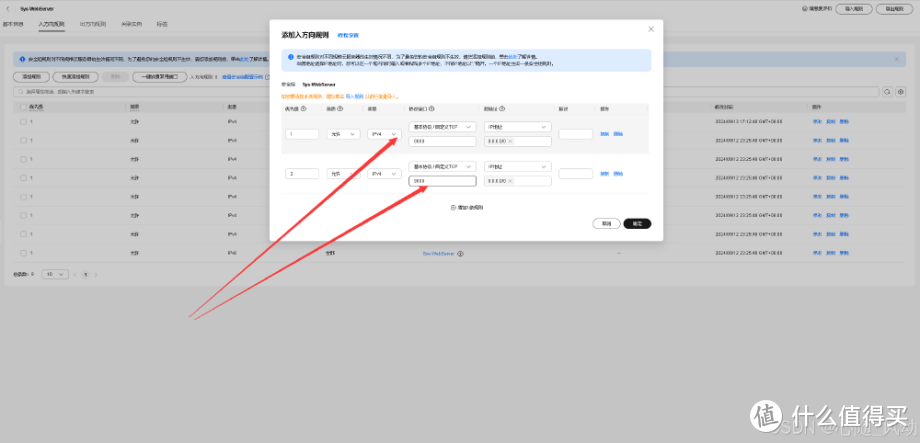
Task: Switch to 入方向规则 tab
Action: click(x=51, y=24)
